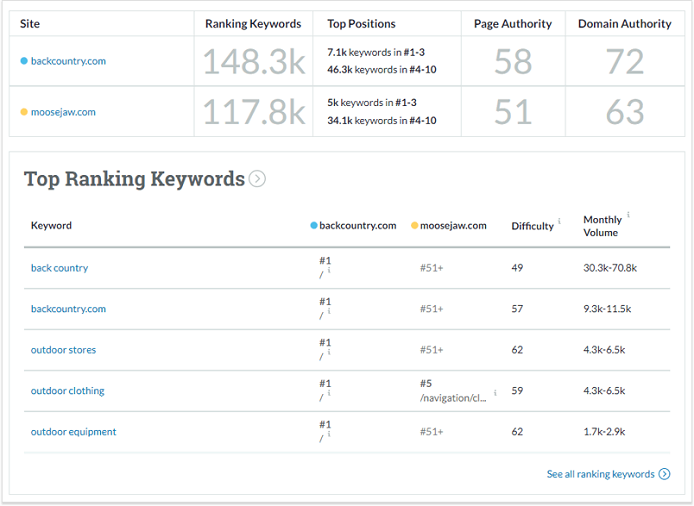Click info icon beside Monthly Volume header
This screenshot has height=506, width=694.
[x=629, y=216]
